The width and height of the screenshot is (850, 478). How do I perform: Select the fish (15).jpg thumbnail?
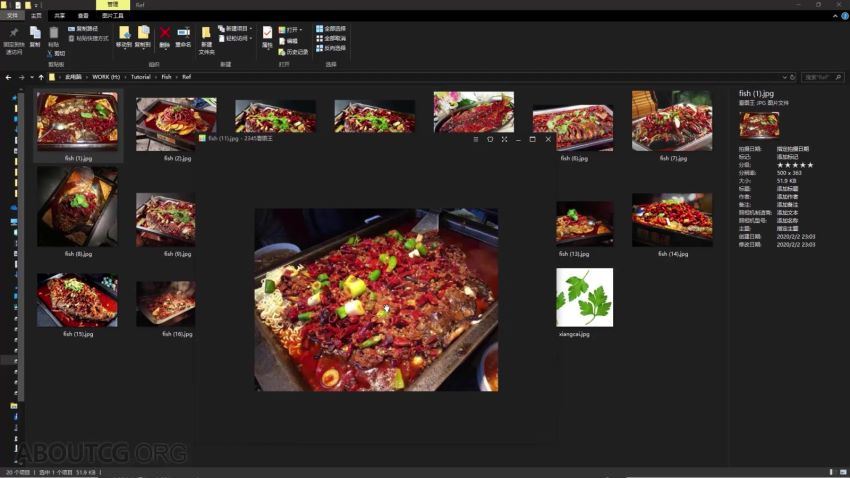tap(78, 300)
